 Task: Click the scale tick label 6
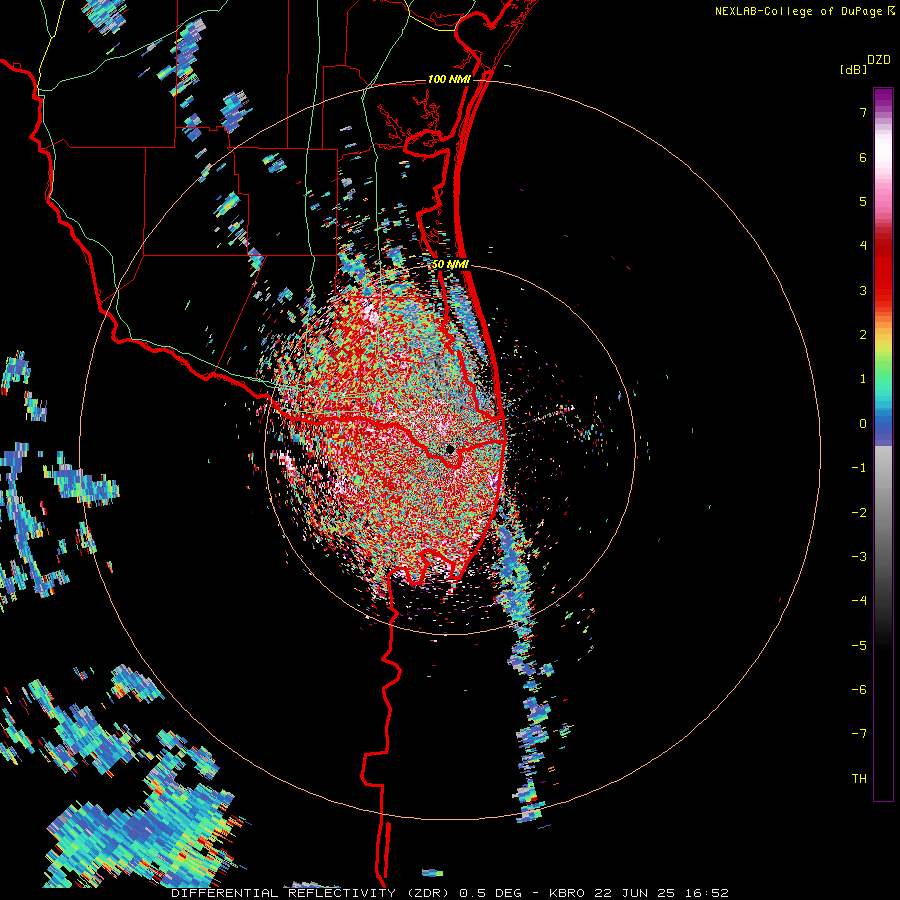[863, 157]
